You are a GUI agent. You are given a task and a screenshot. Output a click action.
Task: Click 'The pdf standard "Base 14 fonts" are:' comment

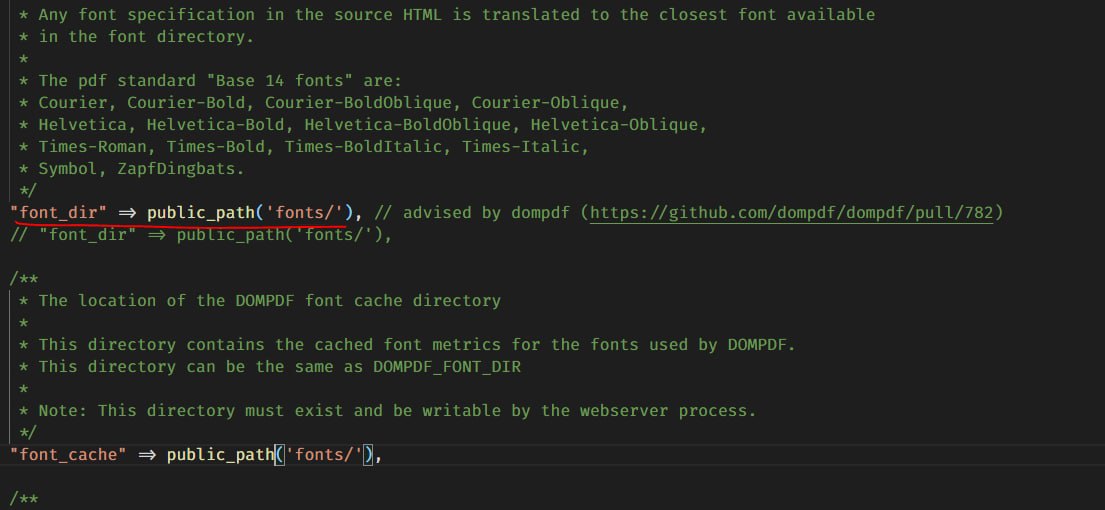click(220, 80)
